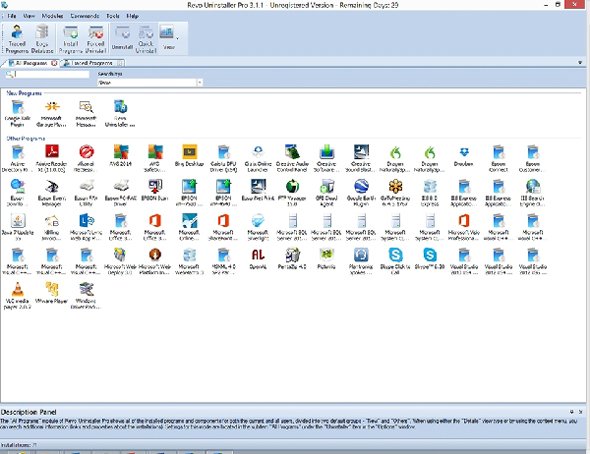Select the VLC media player icon

17,295
